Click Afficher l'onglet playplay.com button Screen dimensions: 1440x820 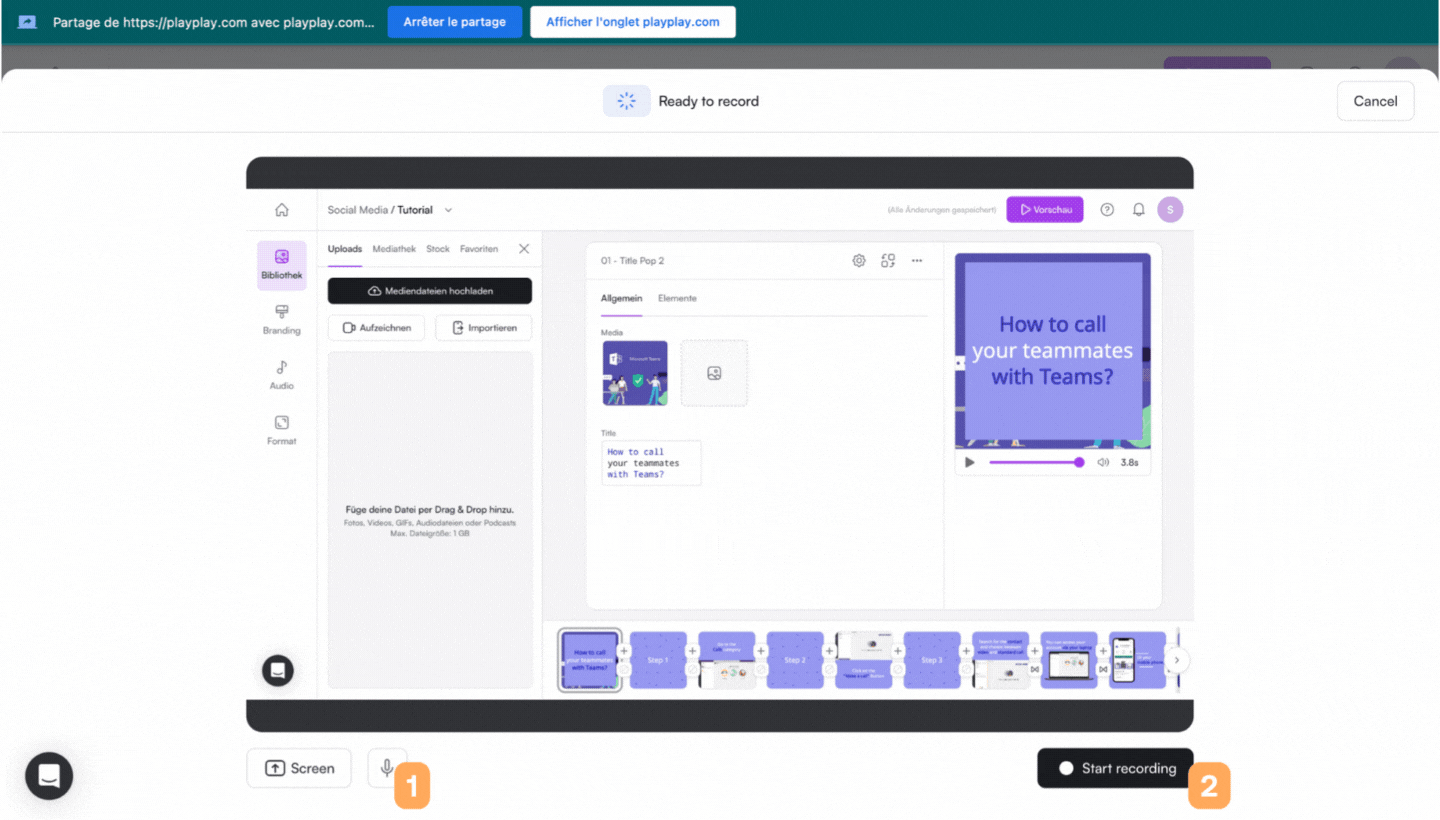tap(633, 21)
